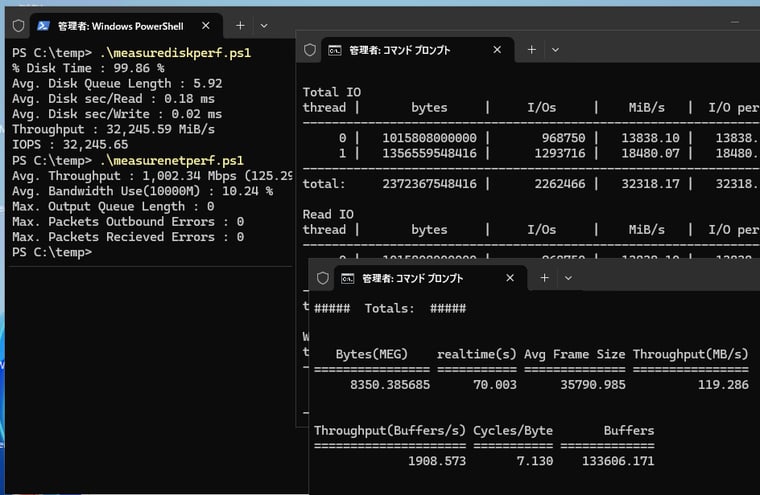This screenshot has height=495, width=760.
Task: Click Throughput(MB/s) value 119.286
Action: tap(723, 385)
